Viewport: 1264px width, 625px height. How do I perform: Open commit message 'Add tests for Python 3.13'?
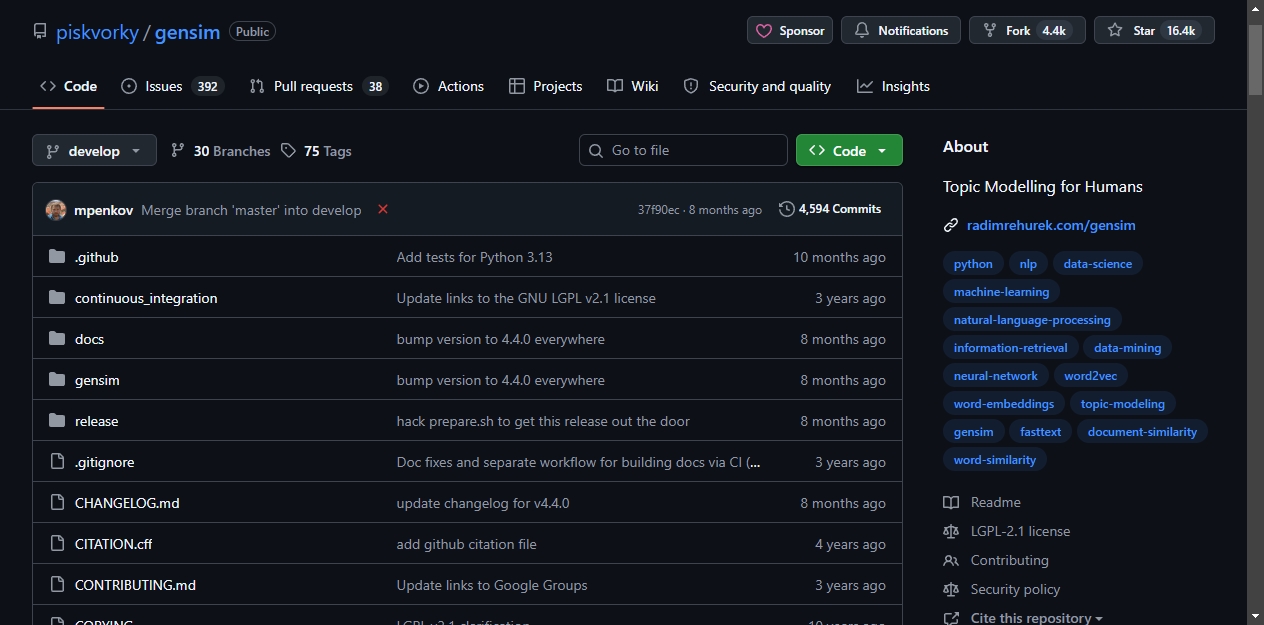(x=474, y=257)
